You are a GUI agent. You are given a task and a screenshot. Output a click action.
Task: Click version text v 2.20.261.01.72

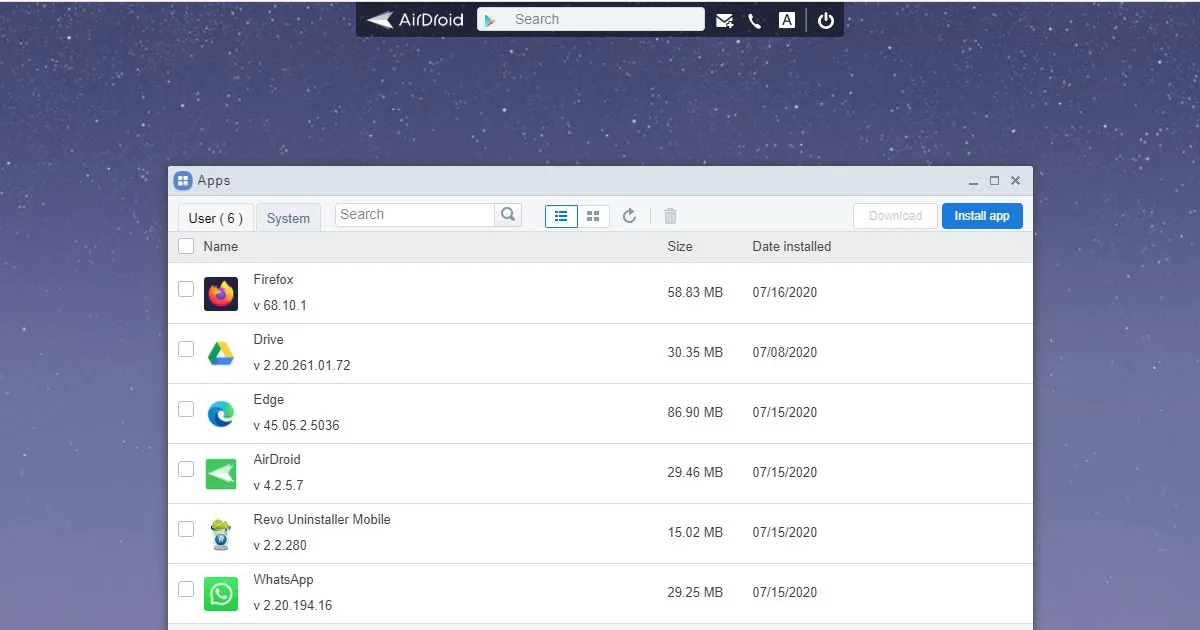(x=302, y=366)
